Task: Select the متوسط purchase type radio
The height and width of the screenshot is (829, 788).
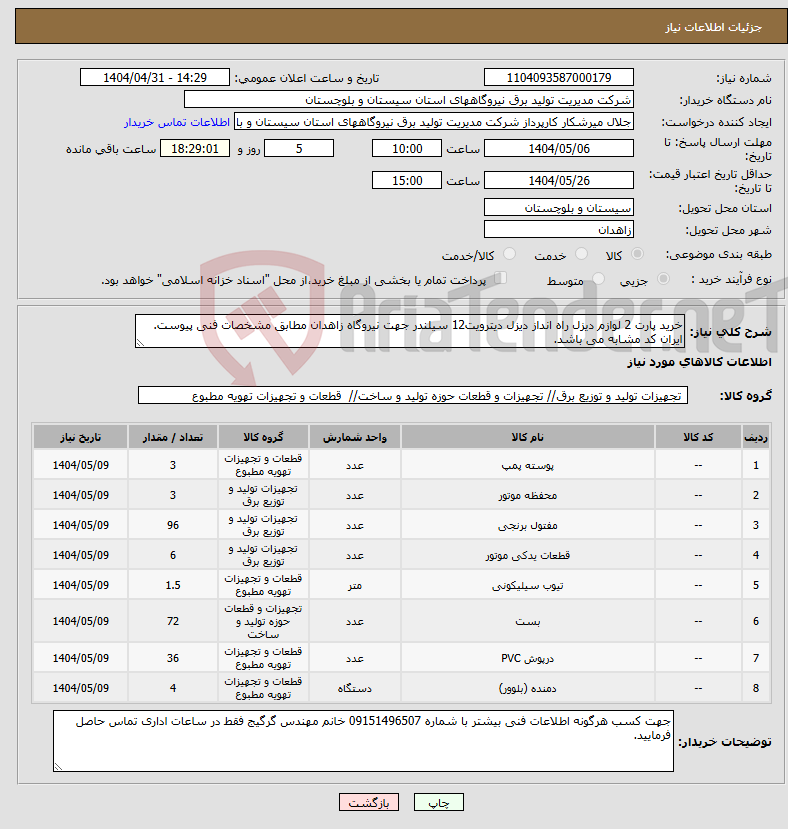Action: (x=599, y=279)
